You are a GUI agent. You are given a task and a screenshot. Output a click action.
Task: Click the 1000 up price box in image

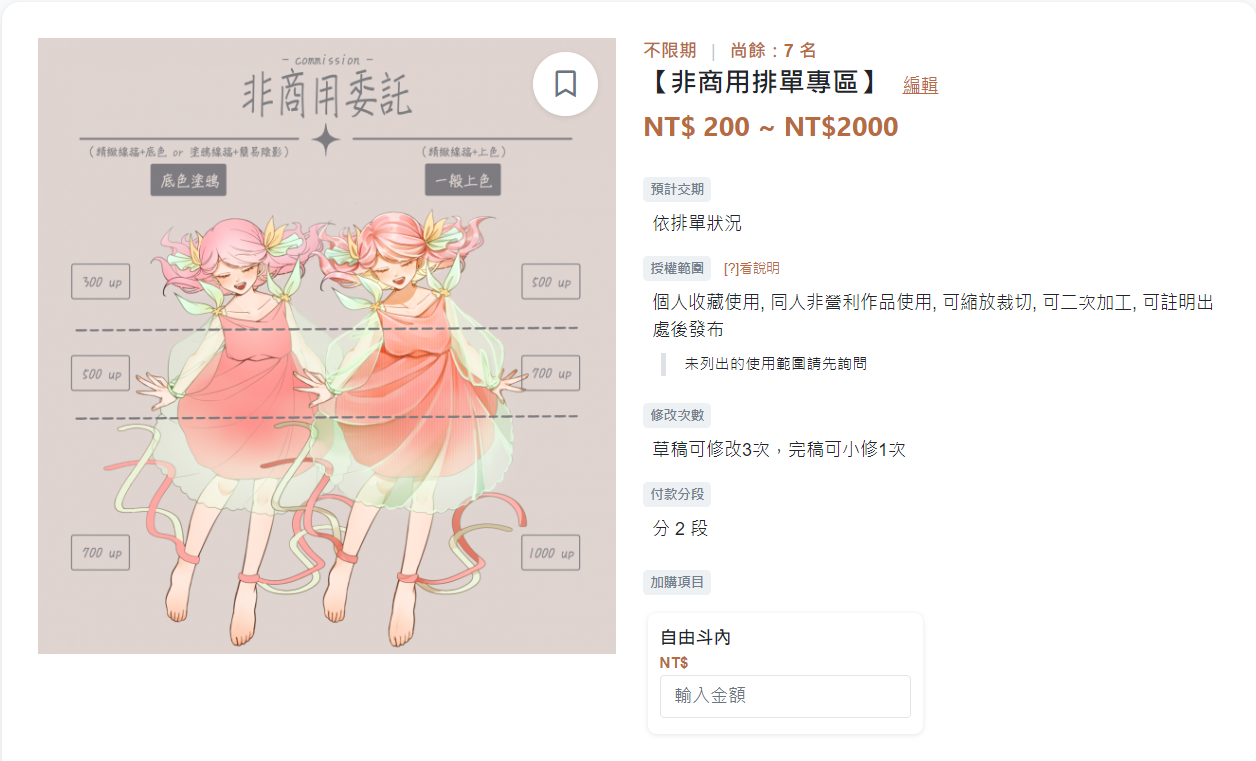point(551,553)
